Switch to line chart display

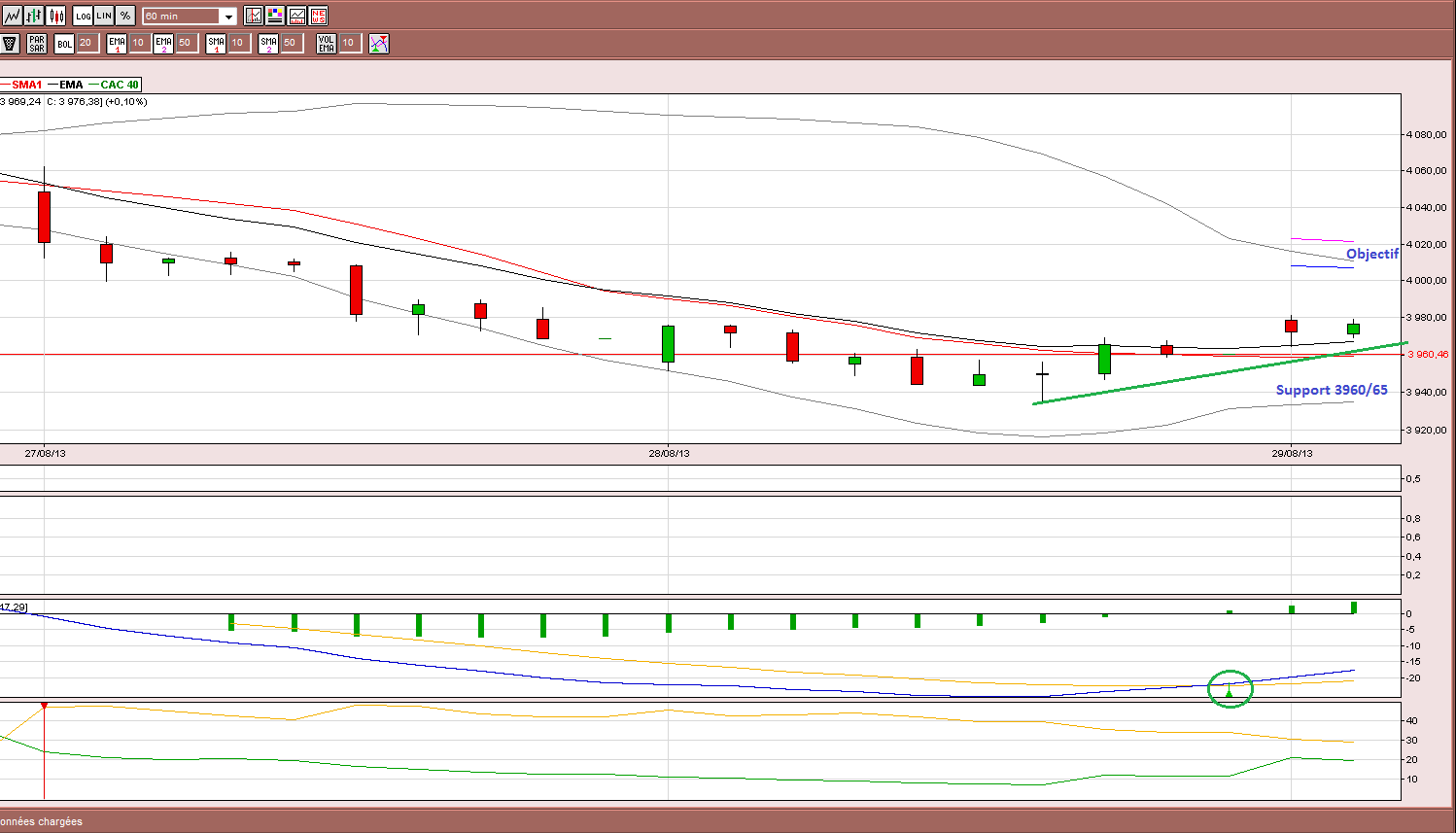pyautogui.click(x=12, y=16)
